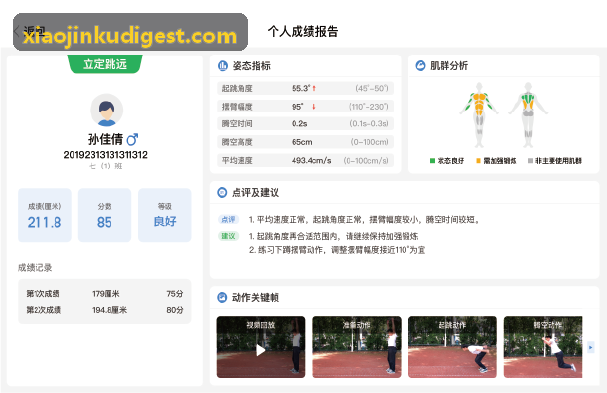Select the 立定跳远 green tab
The image size is (607, 393).
(105, 64)
